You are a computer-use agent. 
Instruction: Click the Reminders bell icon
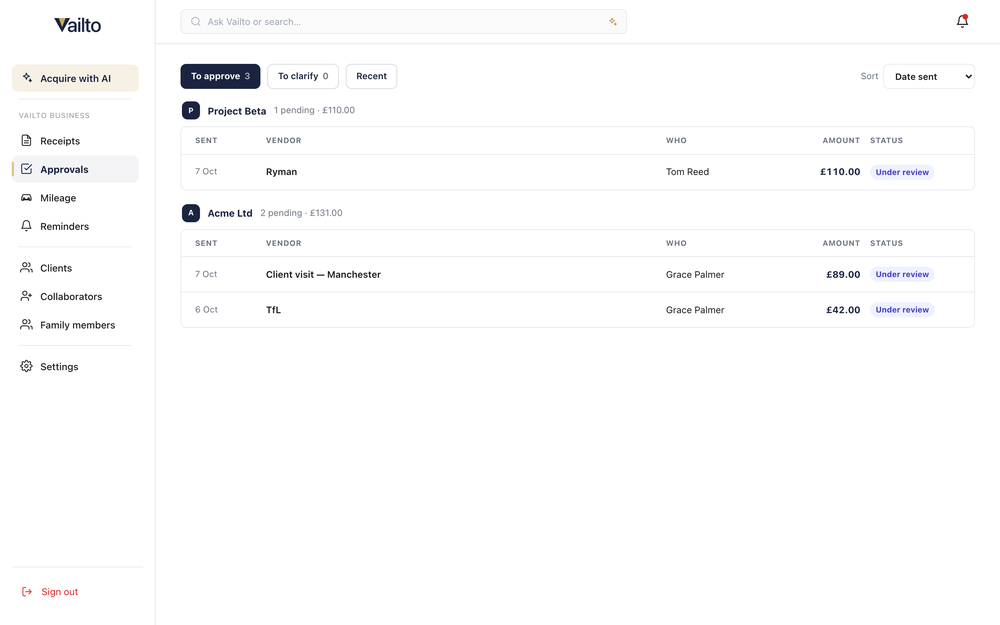tap(26, 226)
